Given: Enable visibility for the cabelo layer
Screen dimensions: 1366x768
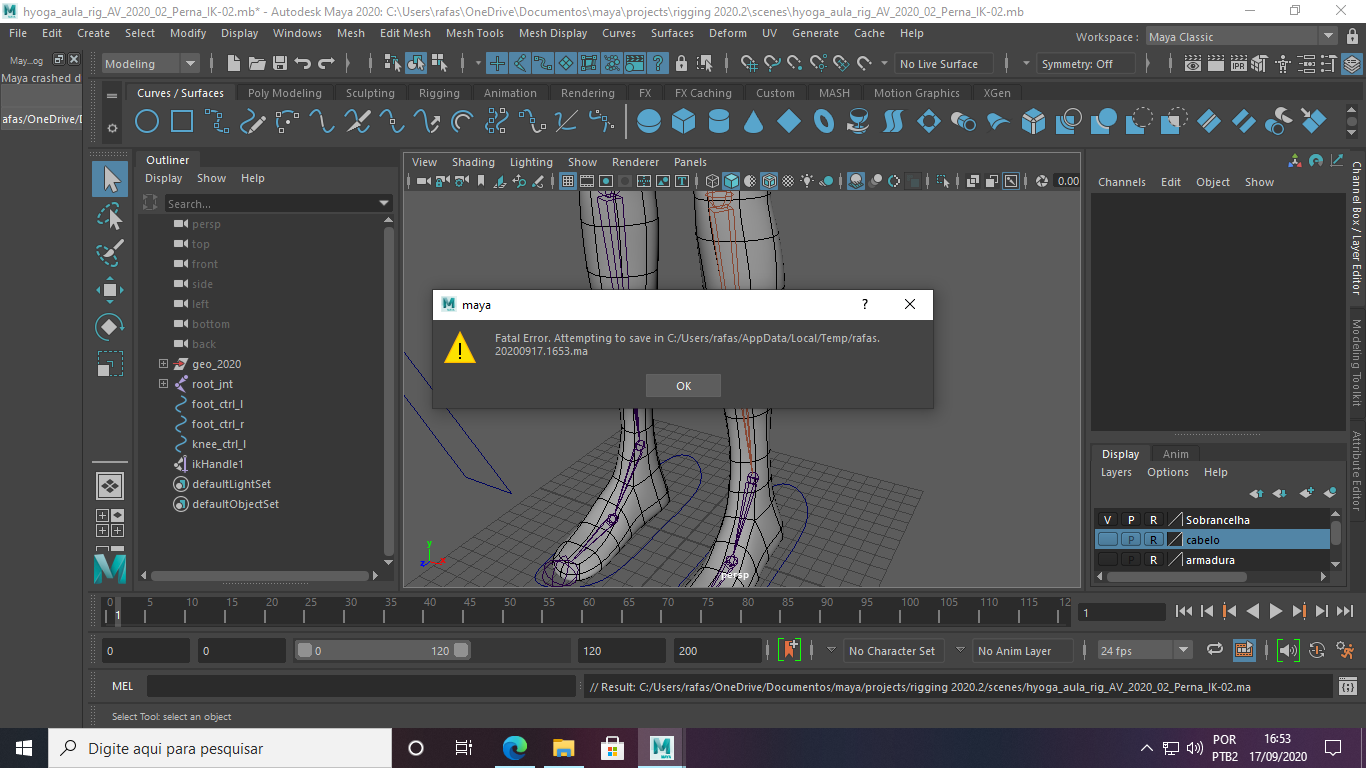Looking at the screenshot, I should tap(1108, 539).
